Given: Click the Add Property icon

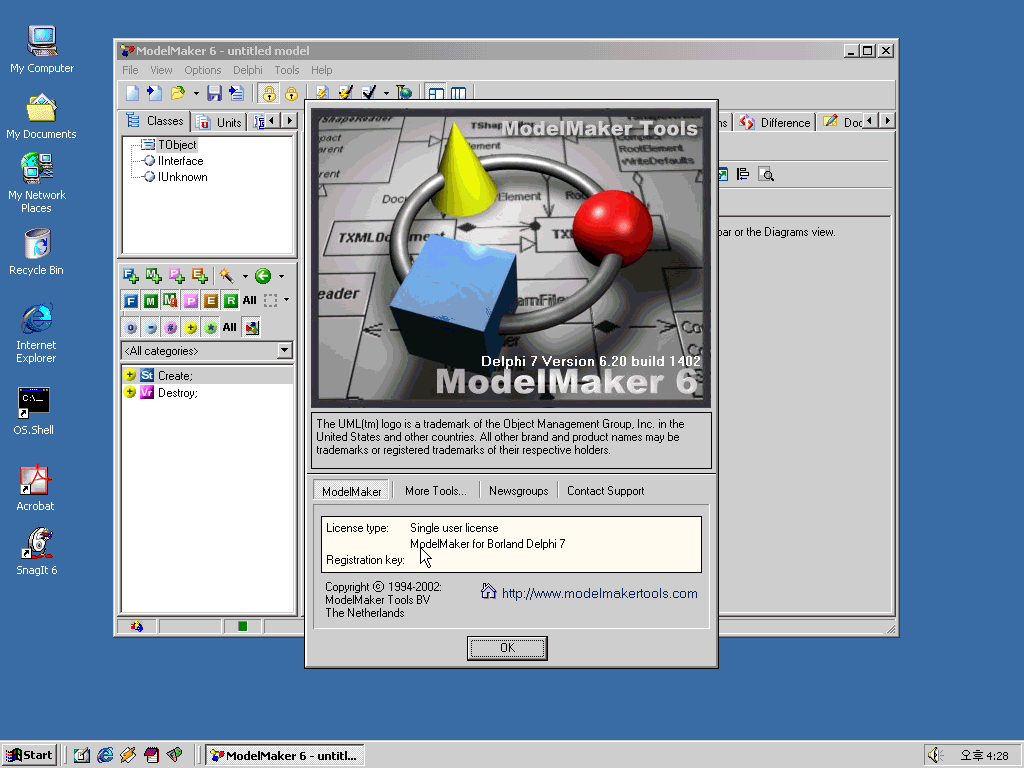Looking at the screenshot, I should [x=176, y=276].
